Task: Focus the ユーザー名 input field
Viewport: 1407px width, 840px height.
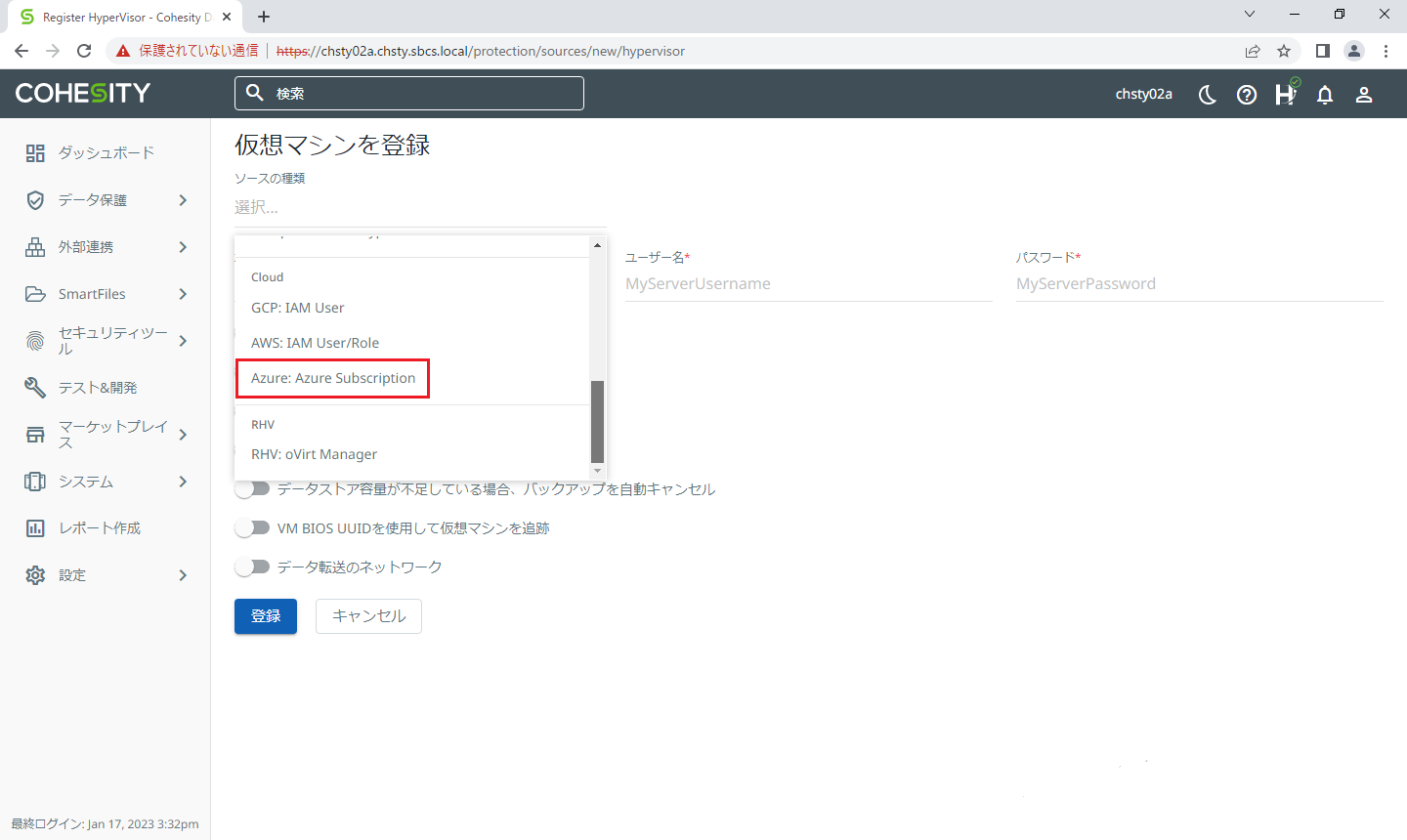Action: click(809, 284)
